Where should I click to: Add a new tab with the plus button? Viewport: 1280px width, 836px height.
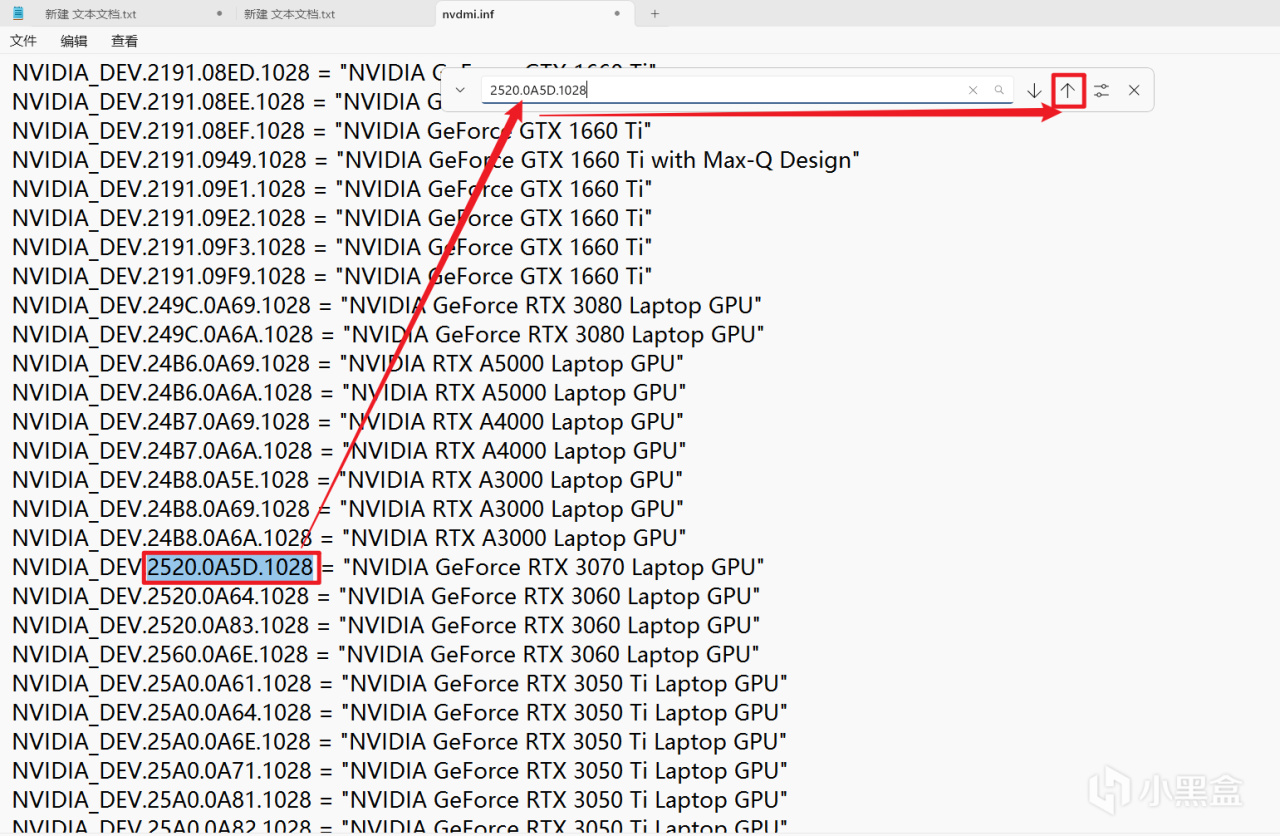pos(655,14)
